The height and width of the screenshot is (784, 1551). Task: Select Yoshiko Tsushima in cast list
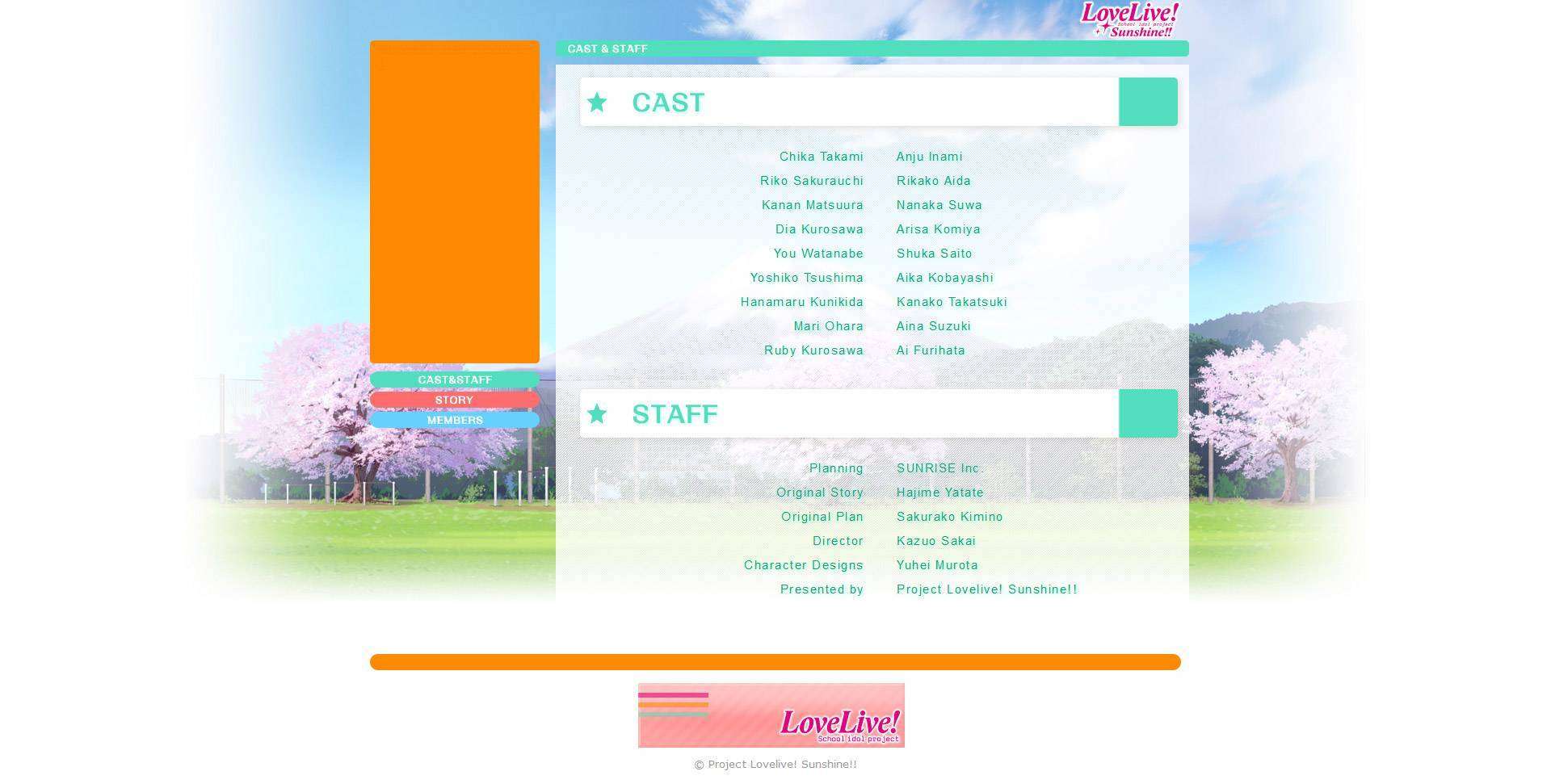(x=806, y=278)
